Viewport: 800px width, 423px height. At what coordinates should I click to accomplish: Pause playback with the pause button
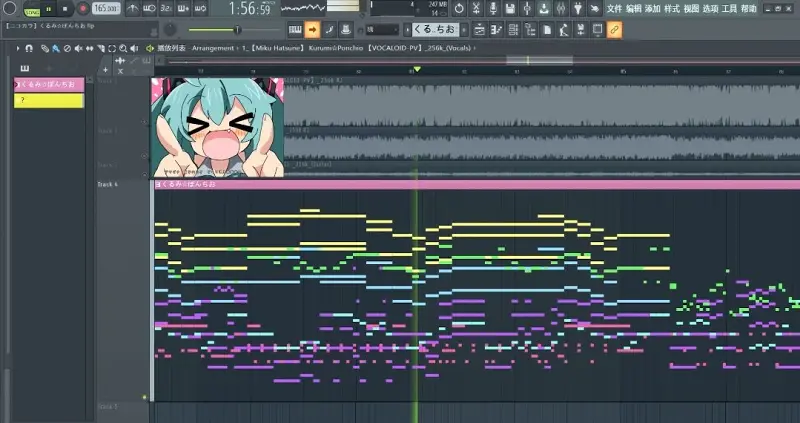[48, 9]
